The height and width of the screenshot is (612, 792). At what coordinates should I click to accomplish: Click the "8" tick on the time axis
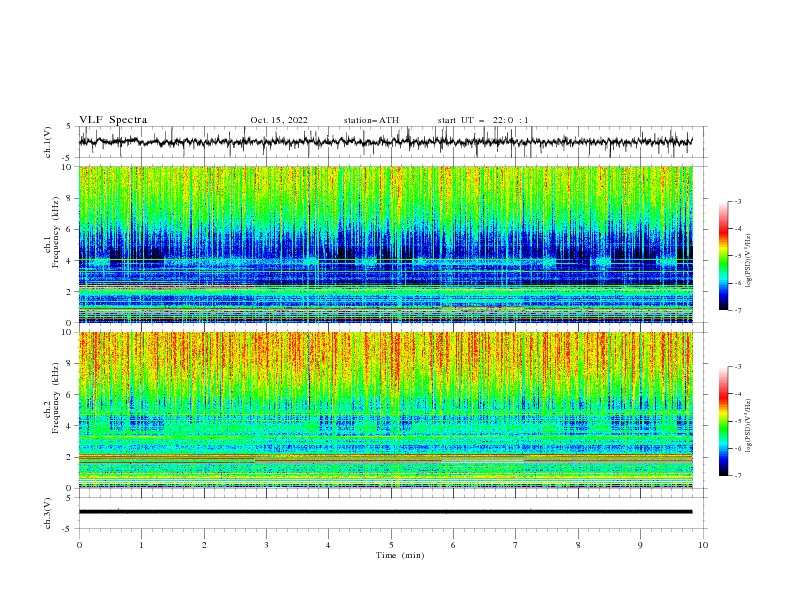[578, 545]
